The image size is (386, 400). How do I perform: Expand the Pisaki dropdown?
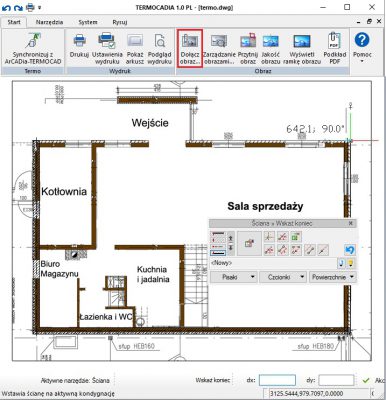point(234,277)
